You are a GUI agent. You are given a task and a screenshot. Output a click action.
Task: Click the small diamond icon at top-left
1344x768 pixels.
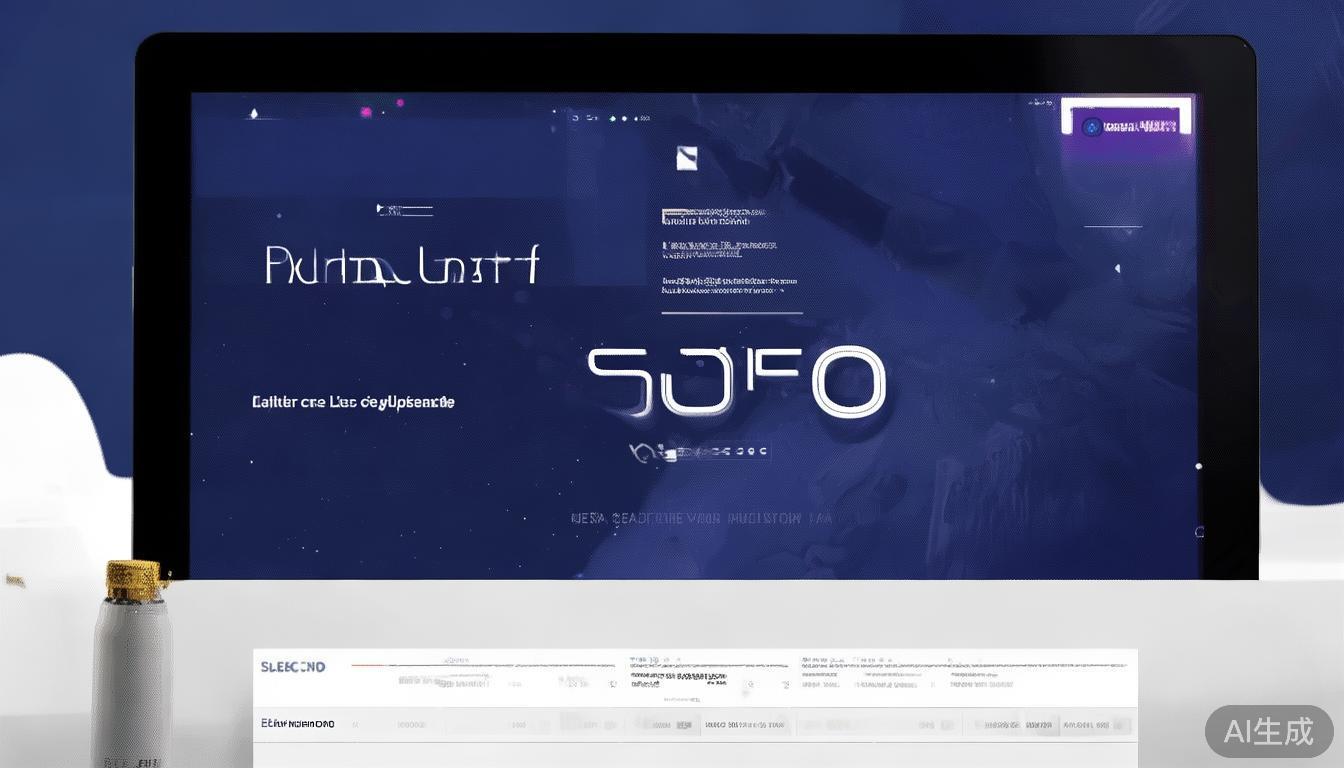click(x=254, y=112)
